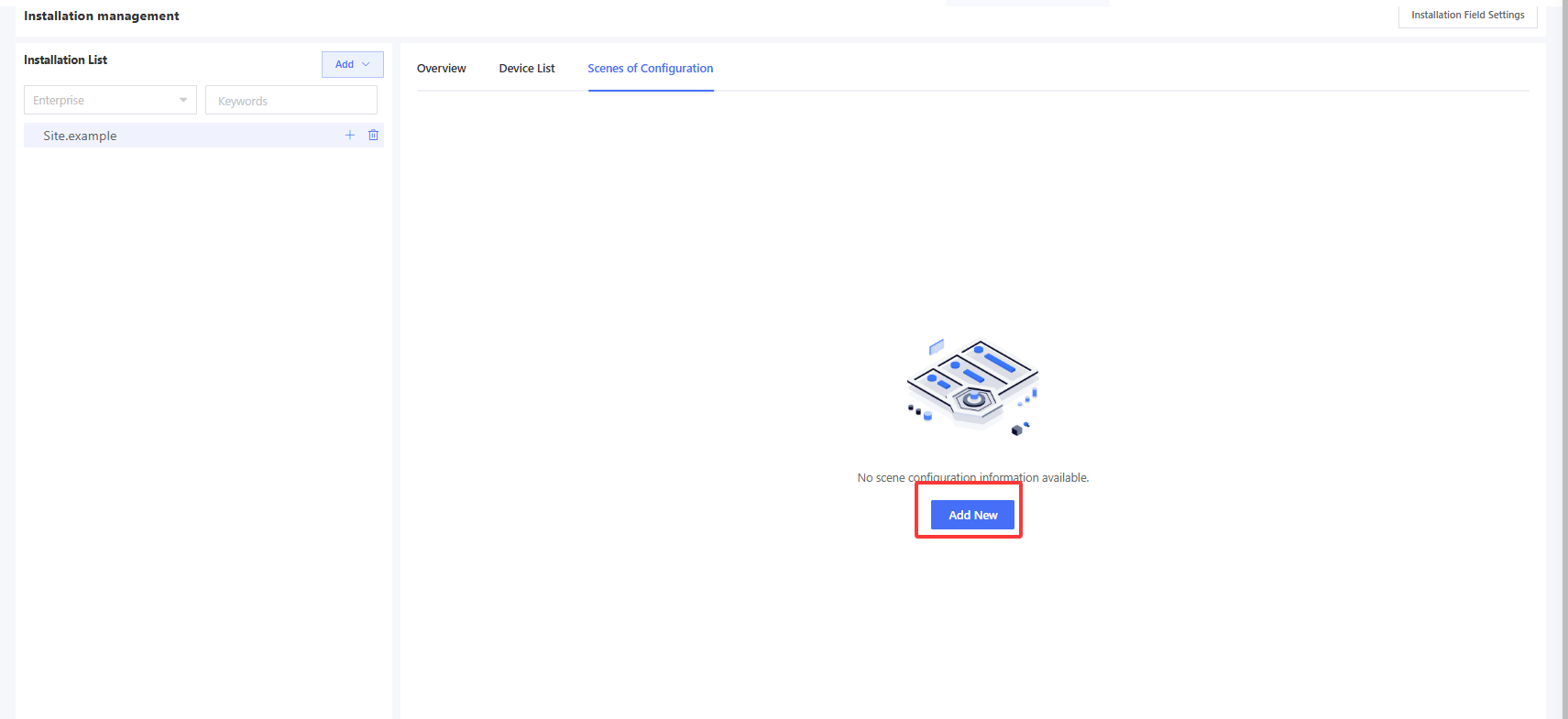1568x719 pixels.
Task: Open the Add dropdown in Installation List
Action: click(x=352, y=64)
